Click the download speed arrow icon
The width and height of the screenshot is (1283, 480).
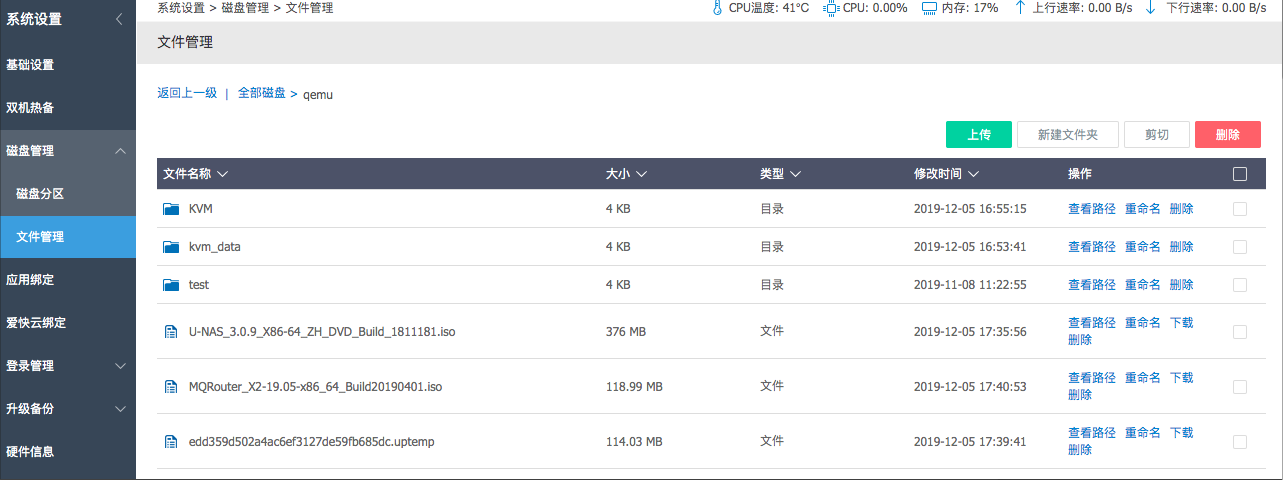coord(1150,8)
